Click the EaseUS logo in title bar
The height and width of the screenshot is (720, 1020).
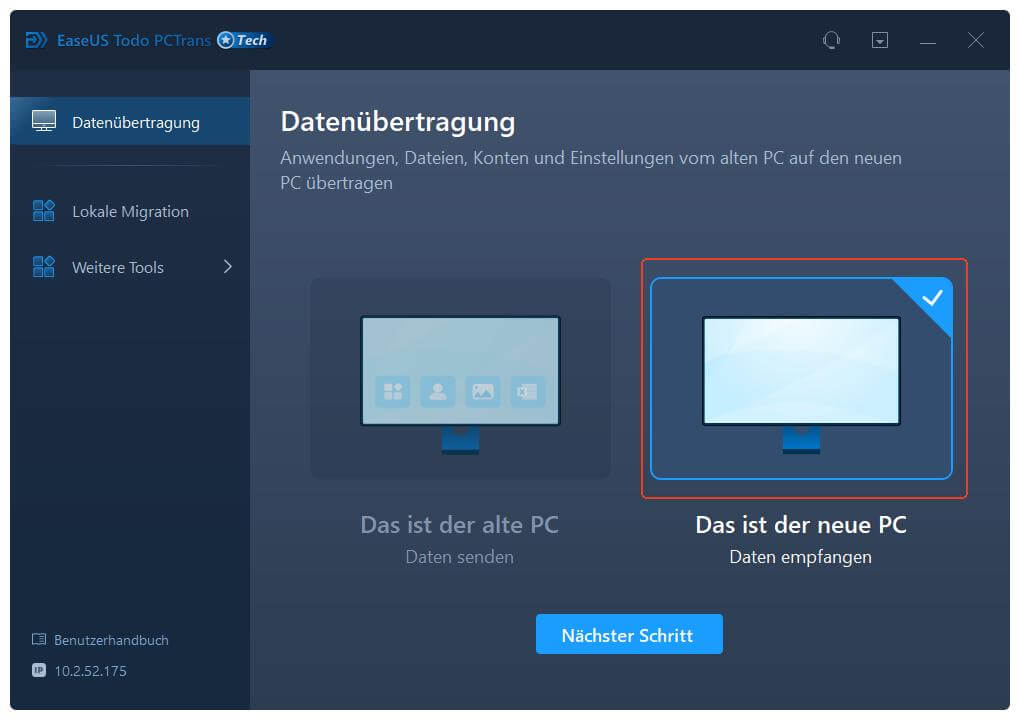tap(37, 40)
